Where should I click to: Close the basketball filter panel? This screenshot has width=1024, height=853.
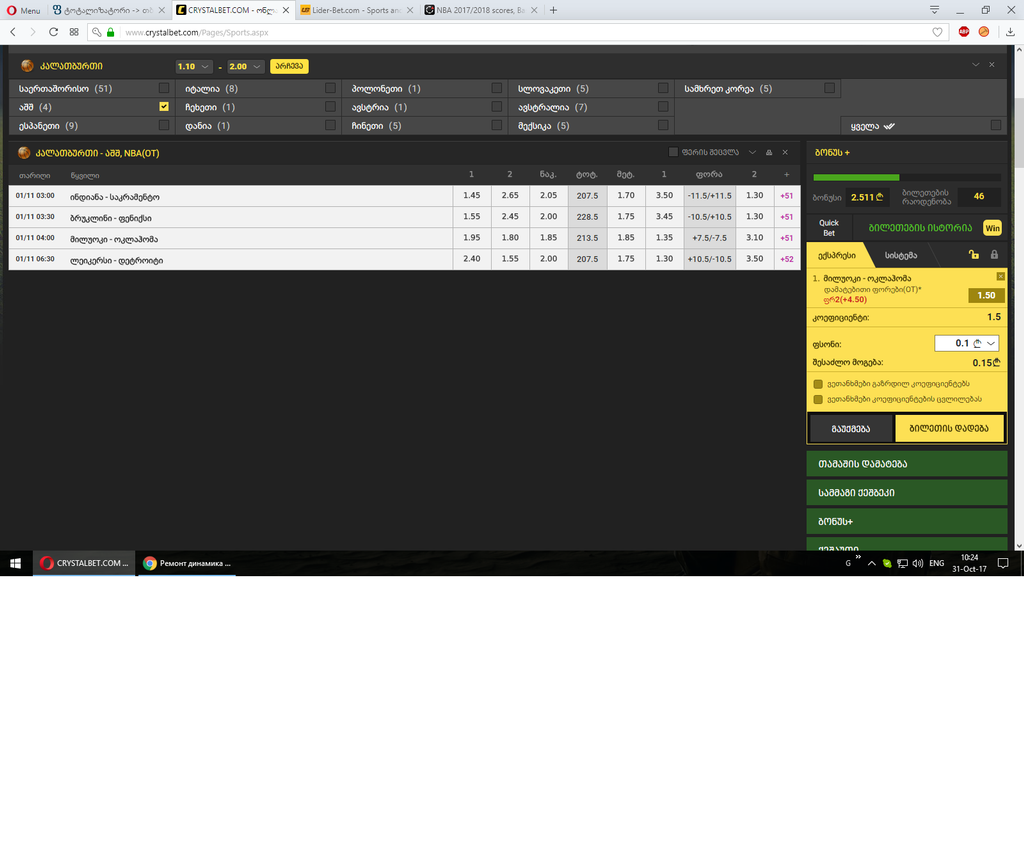991,65
